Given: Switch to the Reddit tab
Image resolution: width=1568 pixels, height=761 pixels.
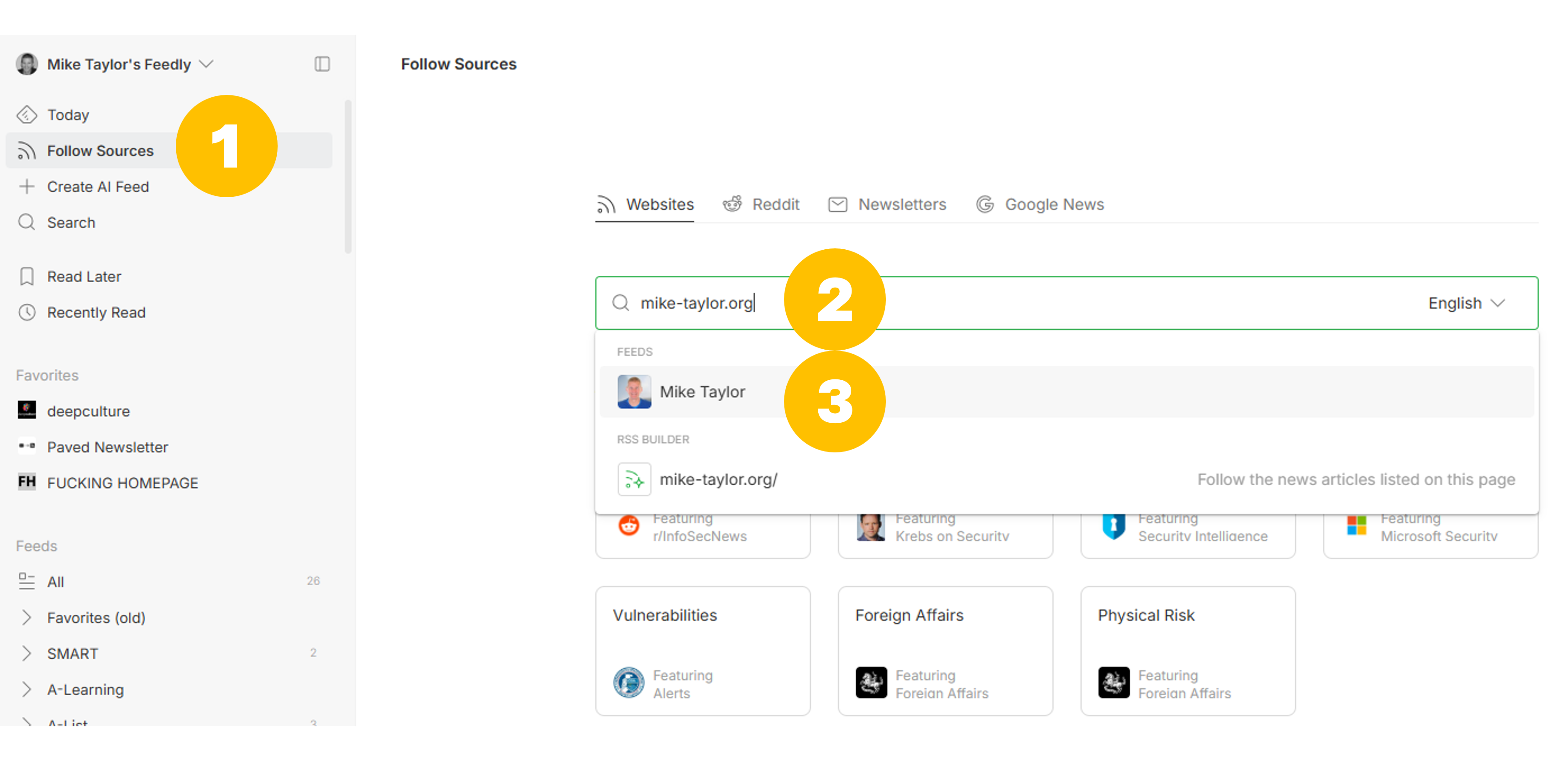Looking at the screenshot, I should (x=761, y=205).
